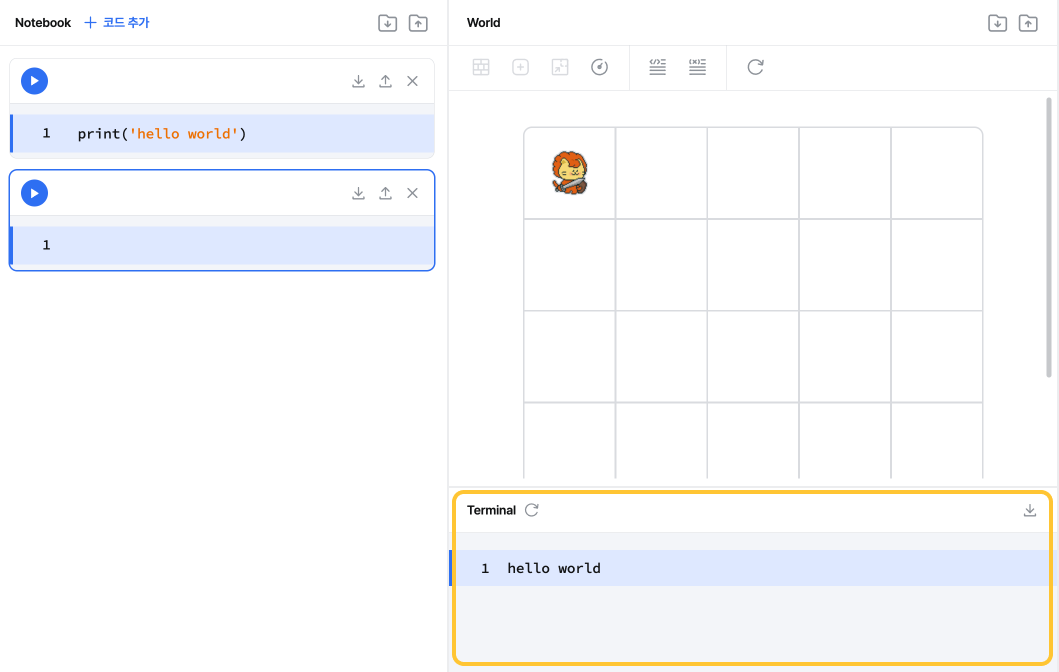Download the first code cell

359,81
